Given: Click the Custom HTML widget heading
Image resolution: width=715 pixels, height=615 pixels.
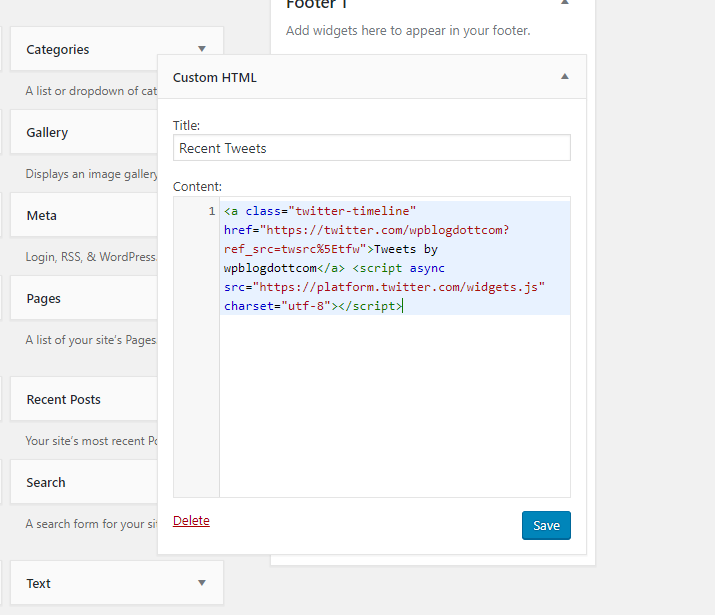Looking at the screenshot, I should click(x=214, y=78).
